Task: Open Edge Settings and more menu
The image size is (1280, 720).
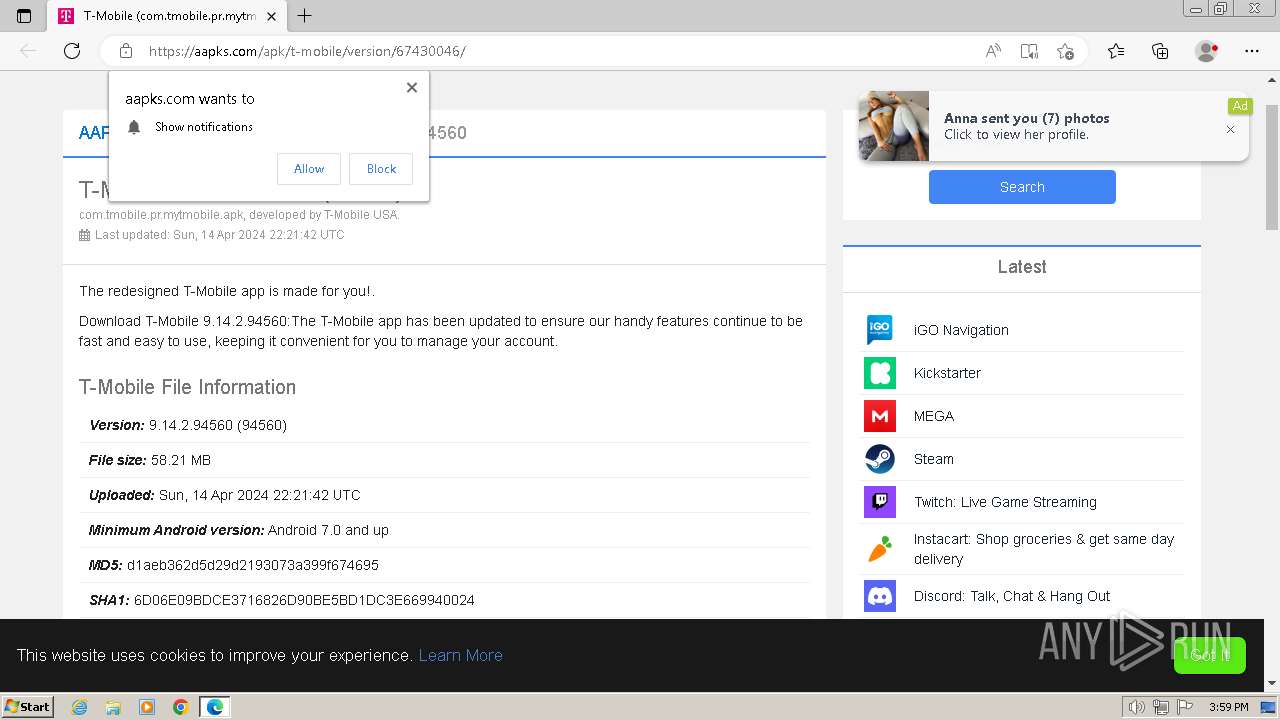Action: [1252, 51]
